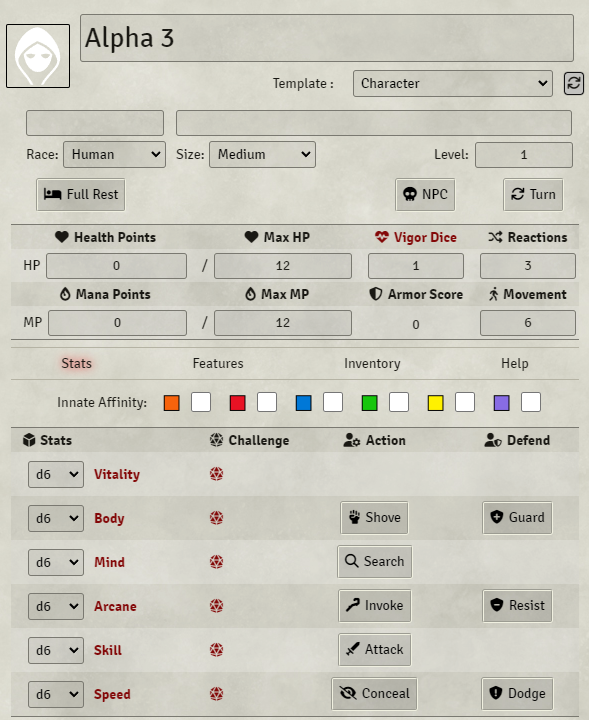
Task: Toggle the white box after orange affinity
Action: (x=201, y=403)
